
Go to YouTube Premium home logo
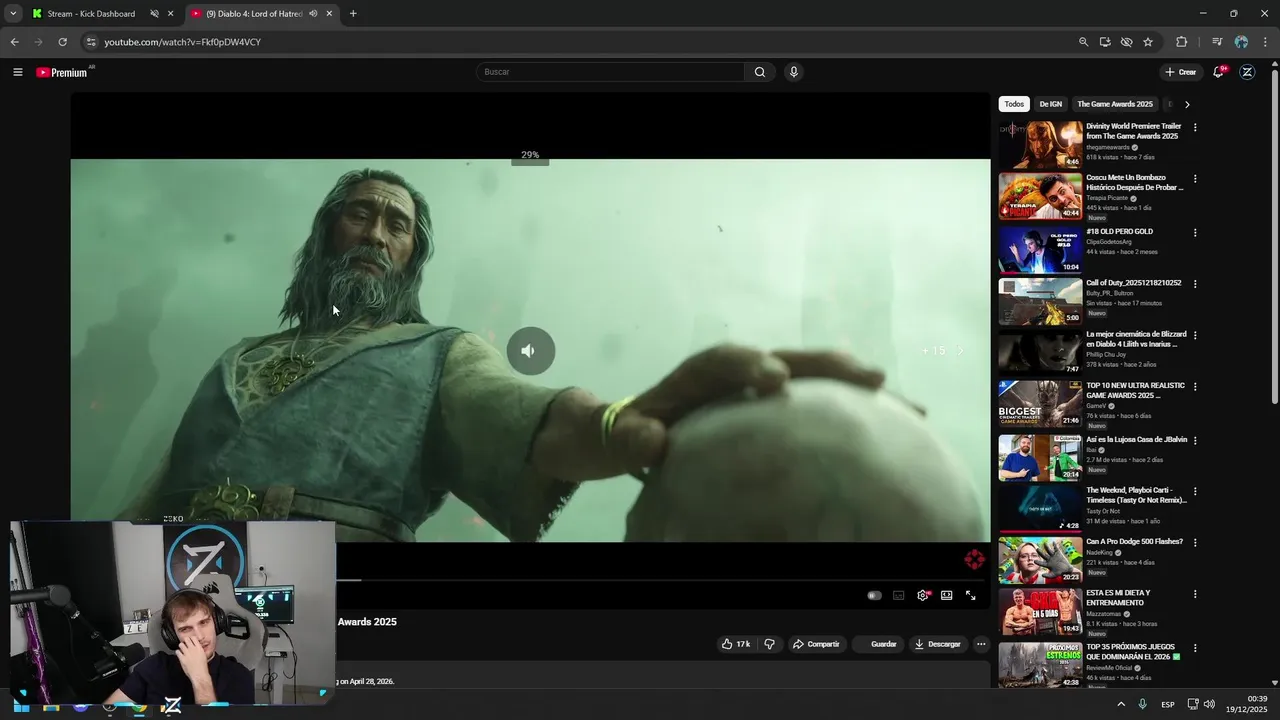pyautogui.click(x=62, y=72)
